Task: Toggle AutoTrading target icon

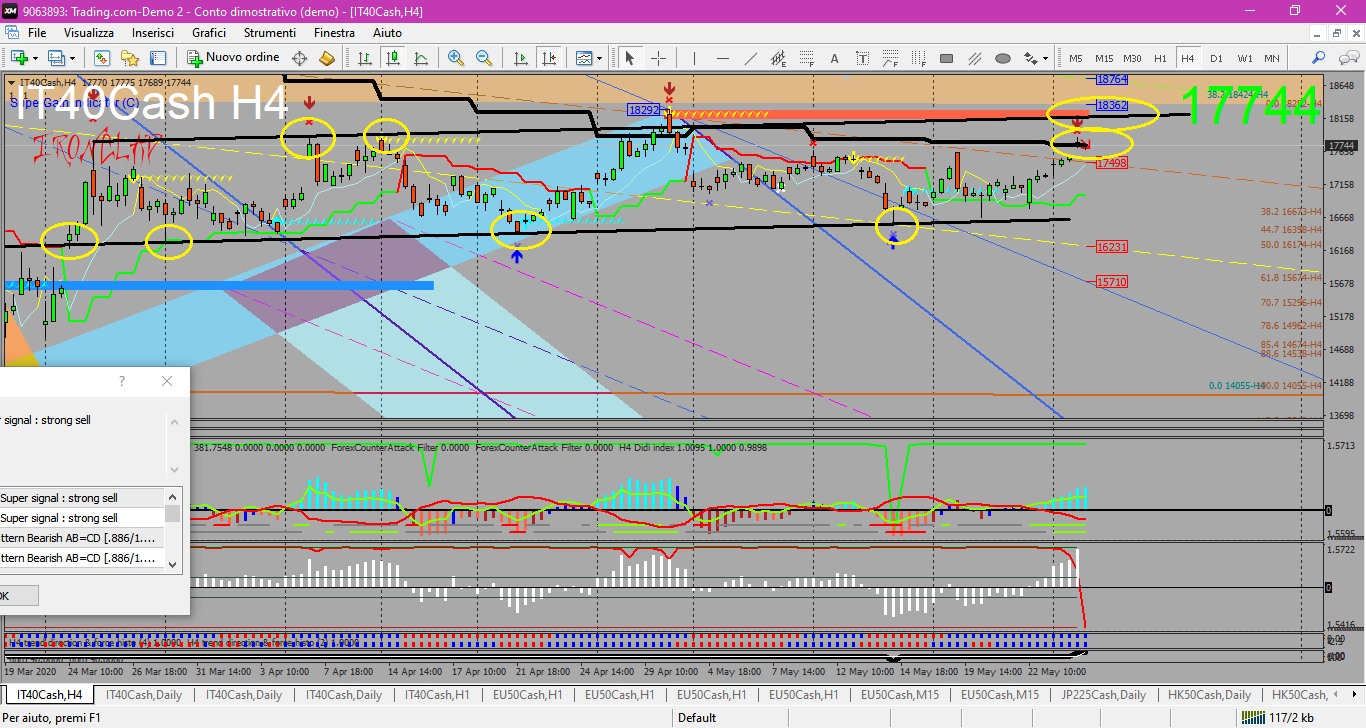Action: coord(299,58)
